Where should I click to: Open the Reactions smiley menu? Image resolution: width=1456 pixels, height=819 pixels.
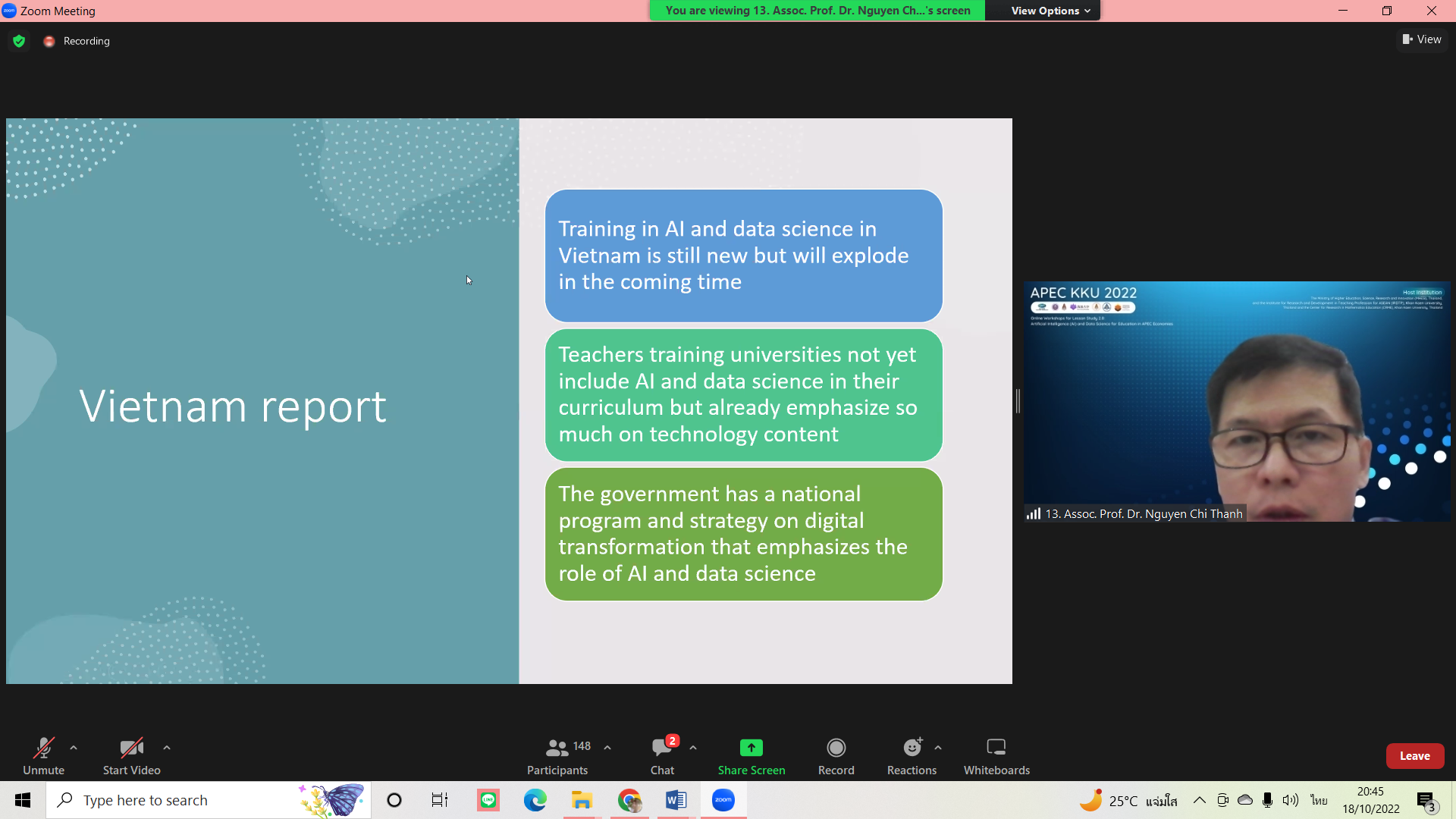[x=912, y=748]
